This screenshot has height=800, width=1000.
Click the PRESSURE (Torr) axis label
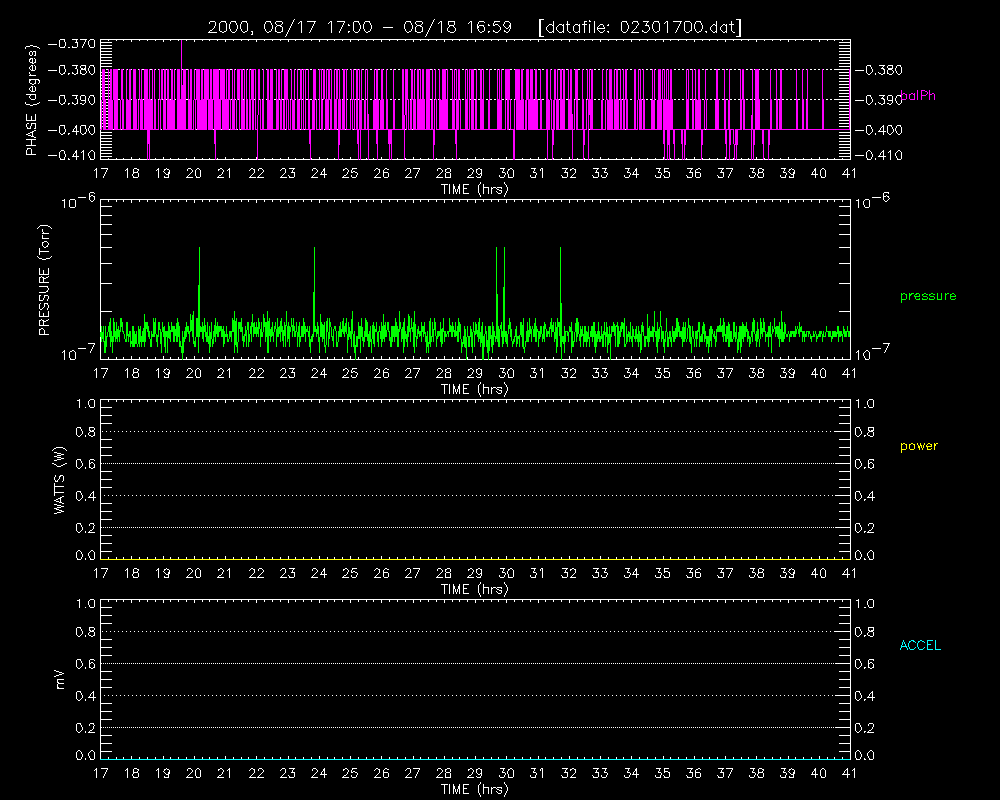click(x=44, y=279)
